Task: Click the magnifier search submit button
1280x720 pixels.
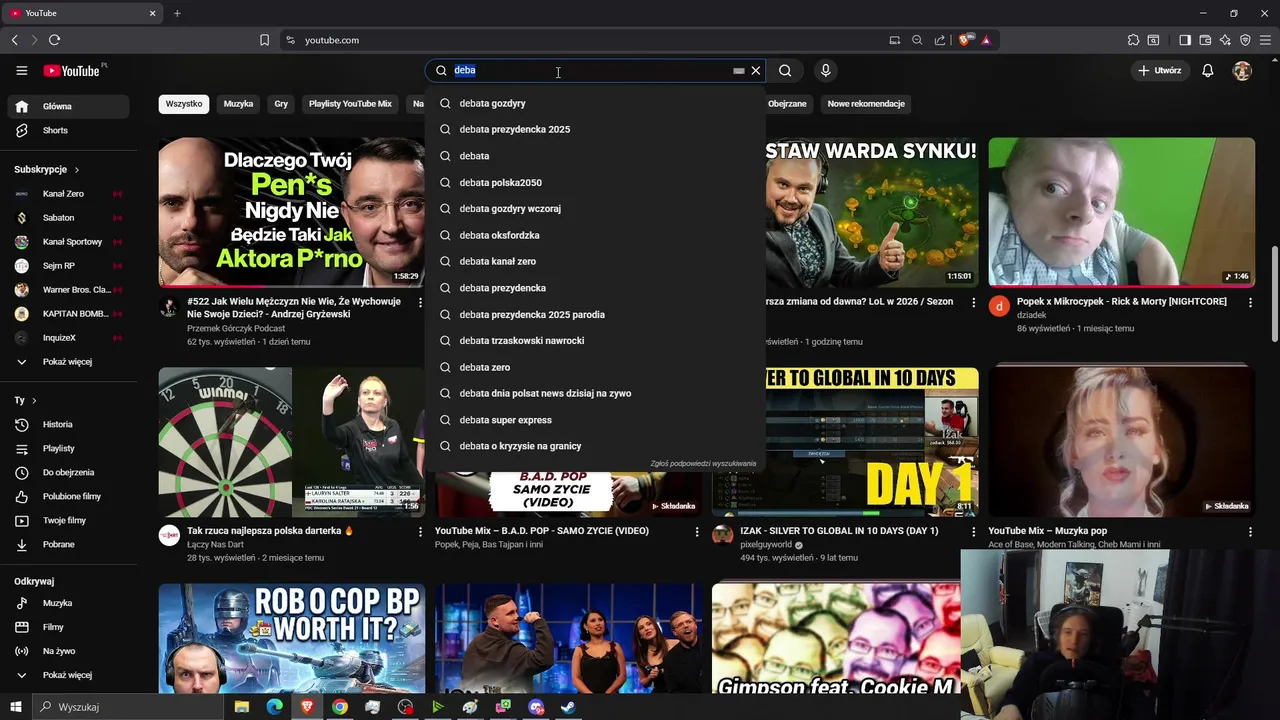Action: [x=785, y=71]
